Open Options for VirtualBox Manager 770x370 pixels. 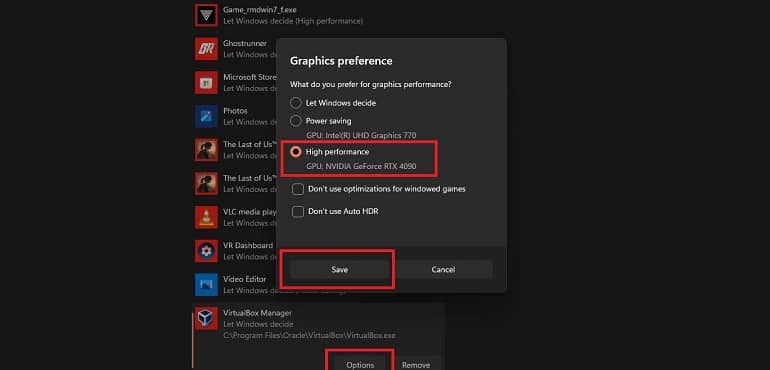[x=360, y=365]
